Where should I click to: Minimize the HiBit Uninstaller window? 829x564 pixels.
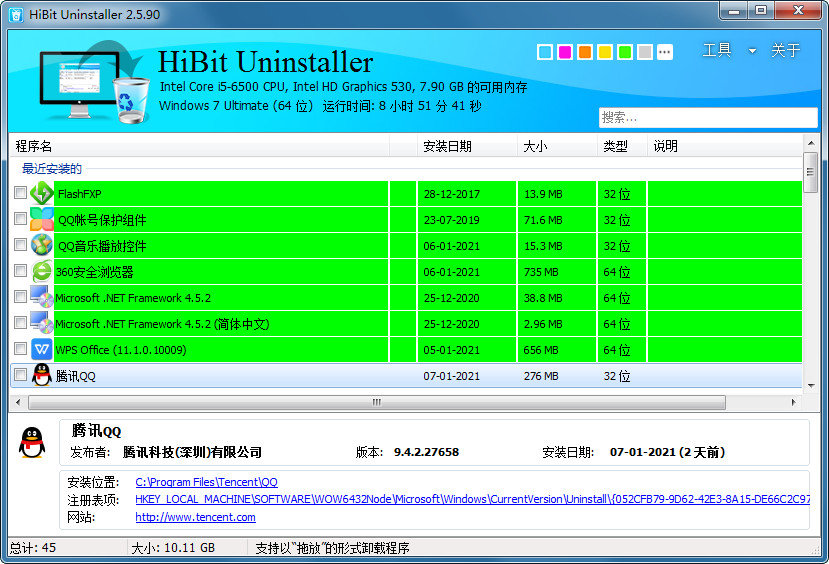[x=734, y=11]
